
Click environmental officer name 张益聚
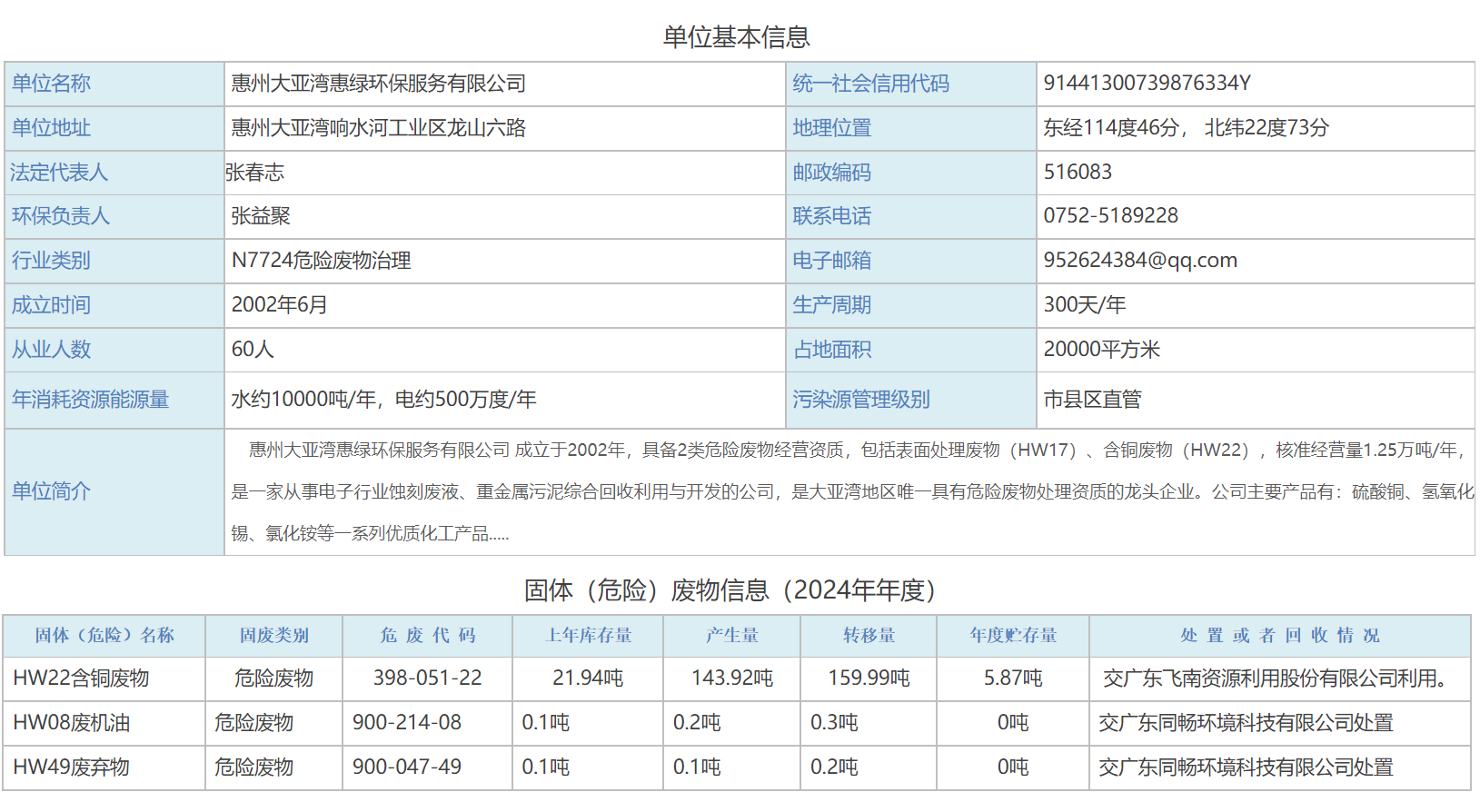(x=261, y=216)
